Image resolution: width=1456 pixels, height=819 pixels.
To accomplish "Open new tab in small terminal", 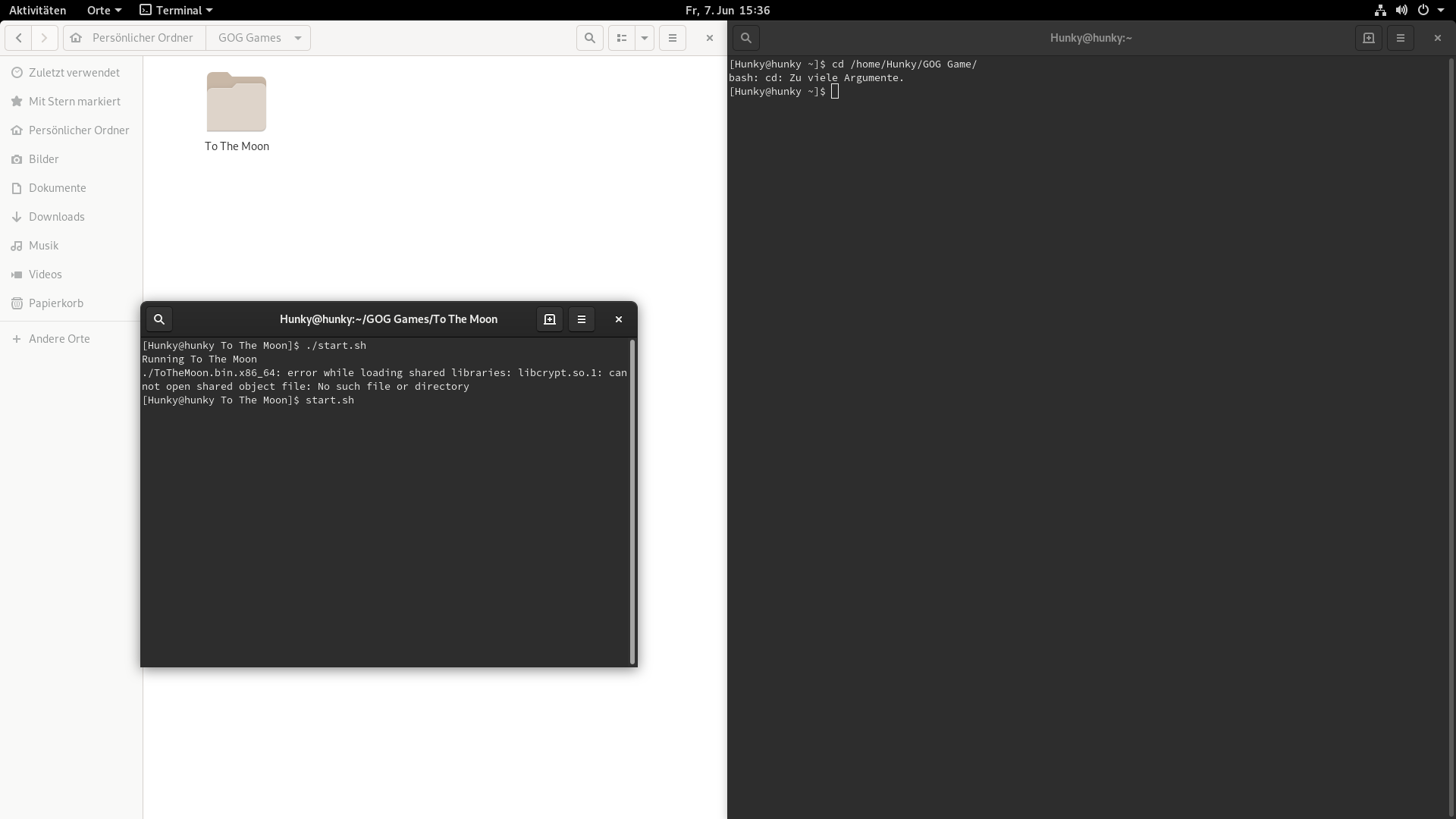I will tap(550, 319).
